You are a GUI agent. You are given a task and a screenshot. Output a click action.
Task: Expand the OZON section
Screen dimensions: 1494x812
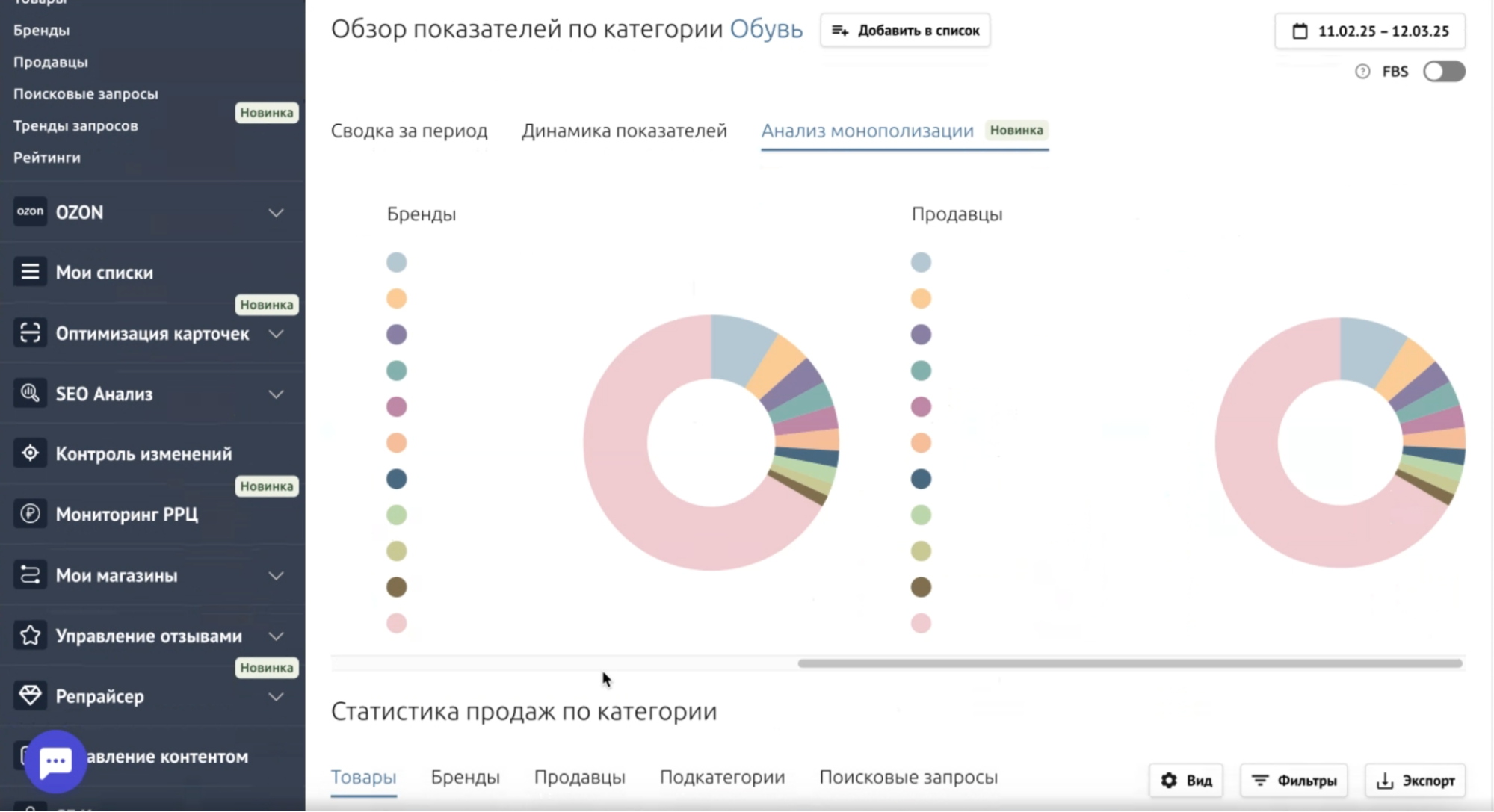pyautogui.click(x=275, y=212)
